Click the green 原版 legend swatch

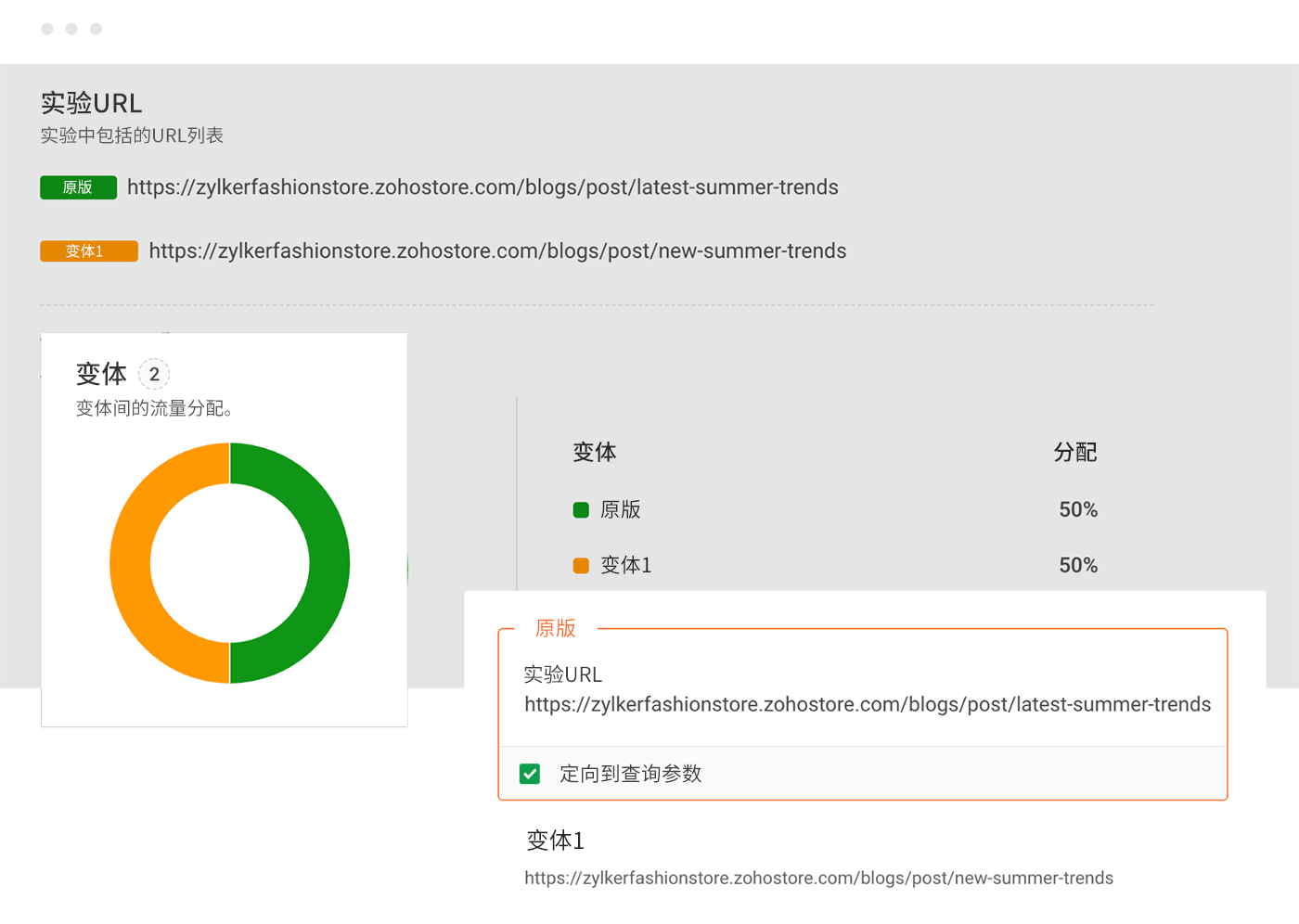581,509
